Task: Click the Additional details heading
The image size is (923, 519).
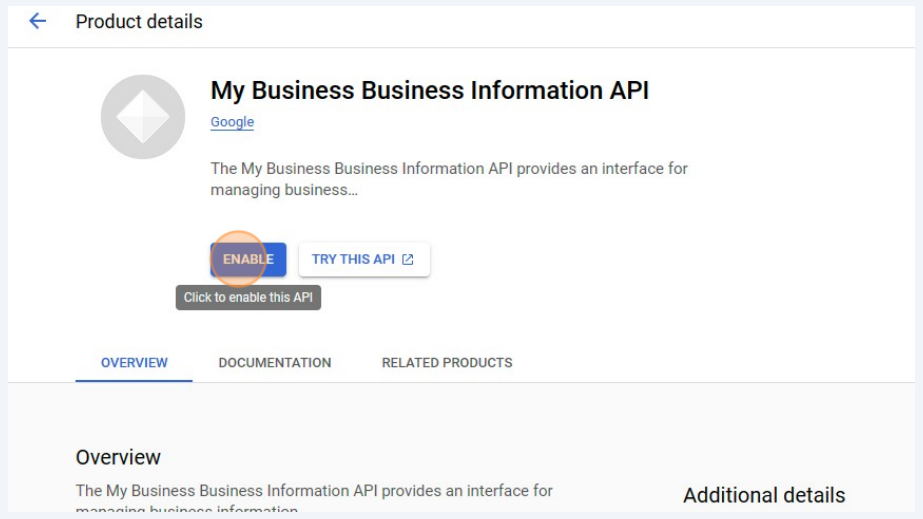Action: coord(764,495)
